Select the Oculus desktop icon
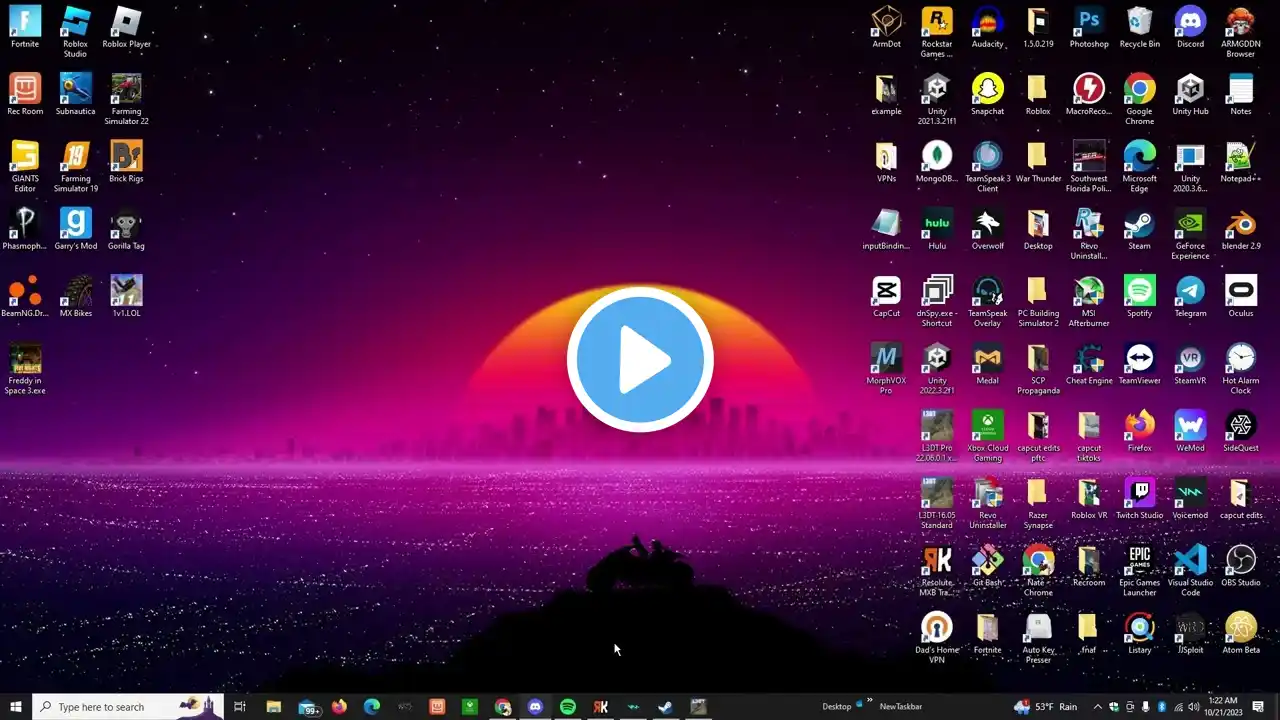The height and width of the screenshot is (720, 1280). (1241, 295)
